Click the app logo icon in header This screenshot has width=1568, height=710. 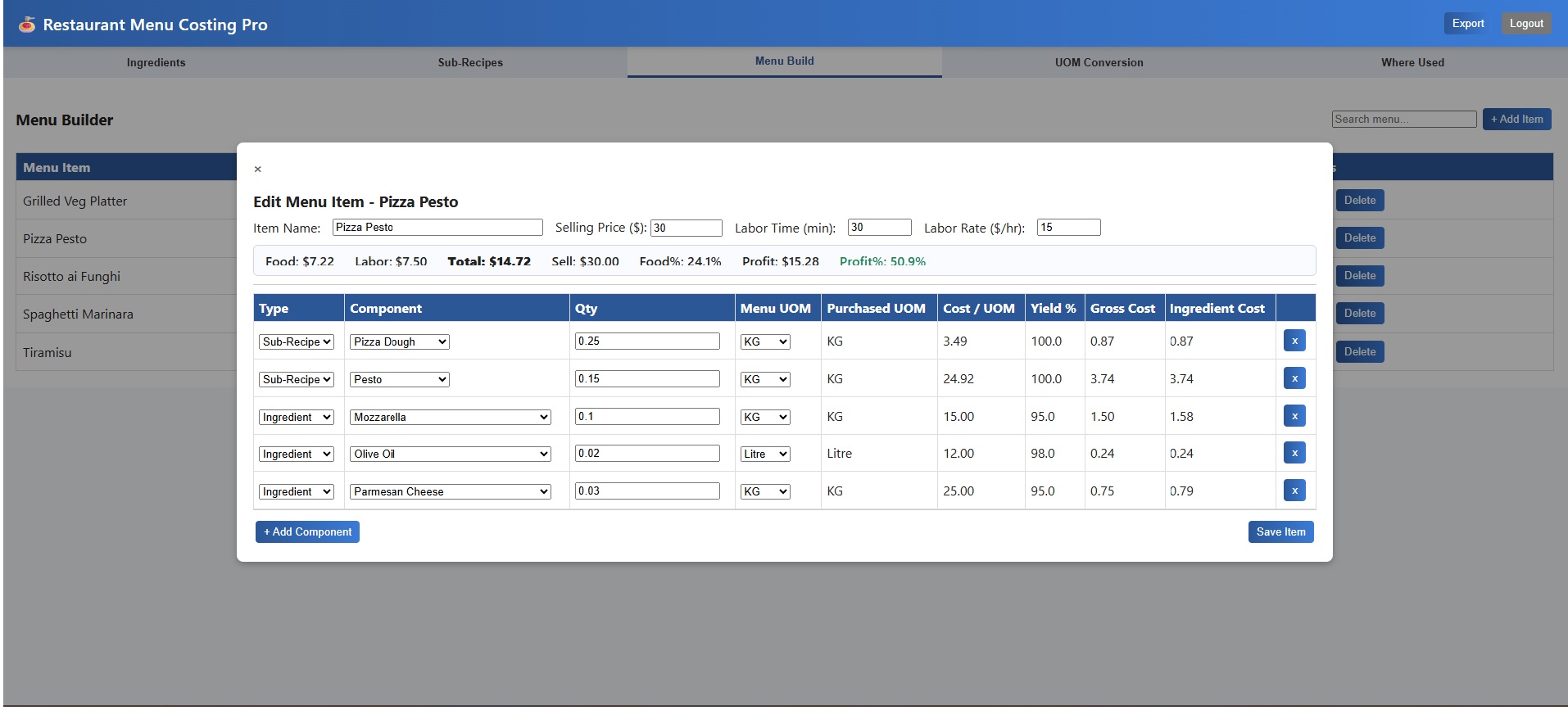point(27,25)
